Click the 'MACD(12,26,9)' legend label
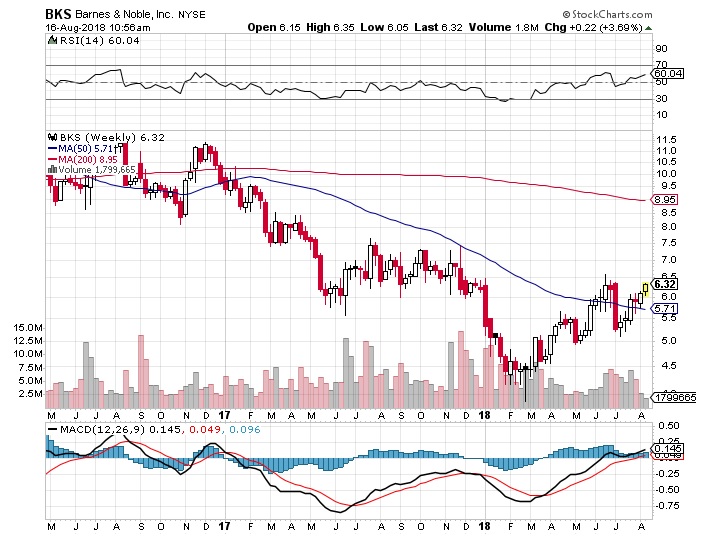 102,430
